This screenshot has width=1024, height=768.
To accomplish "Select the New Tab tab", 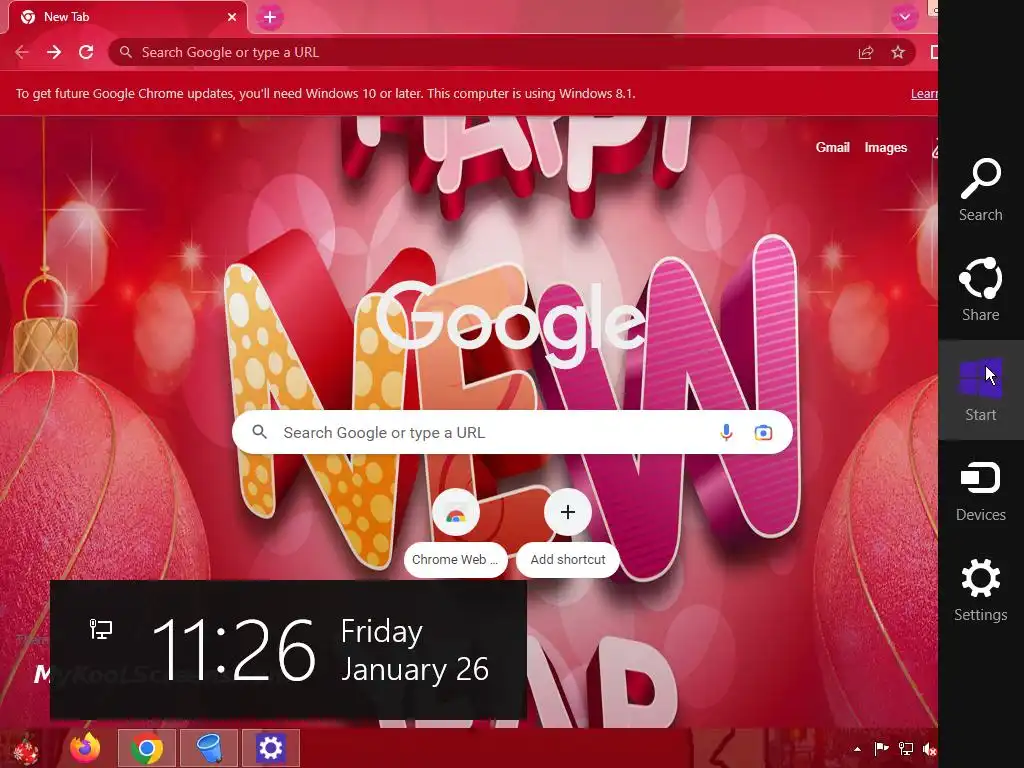I will (127, 17).
